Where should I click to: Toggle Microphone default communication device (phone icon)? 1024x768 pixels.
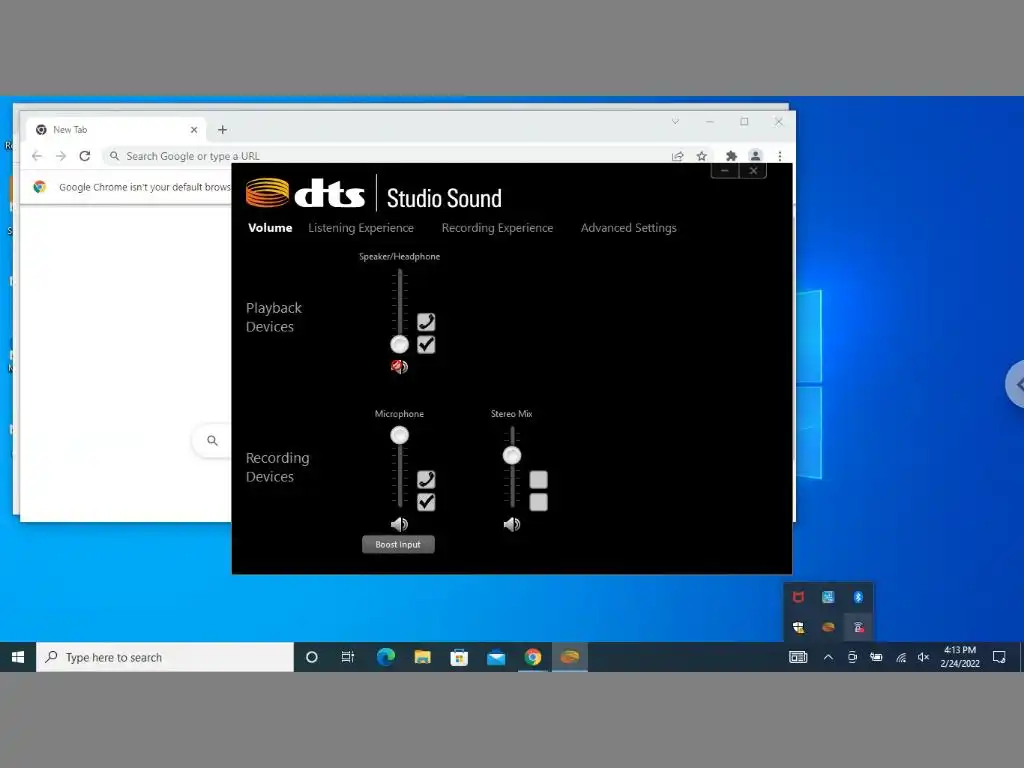point(426,479)
